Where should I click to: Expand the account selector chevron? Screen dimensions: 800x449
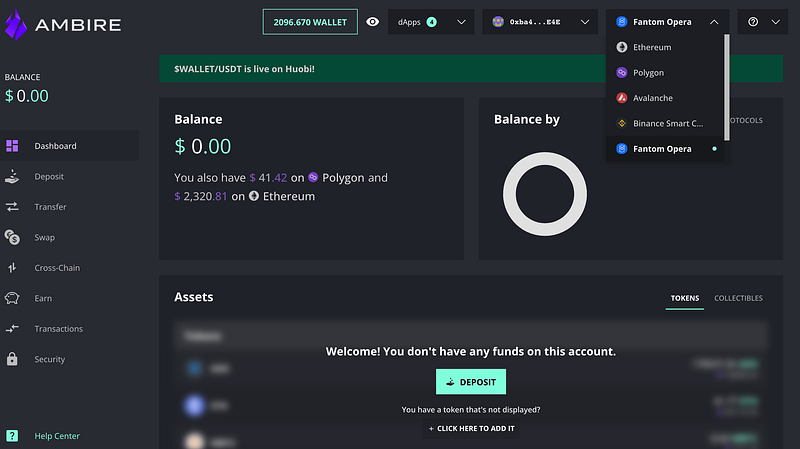click(x=585, y=22)
